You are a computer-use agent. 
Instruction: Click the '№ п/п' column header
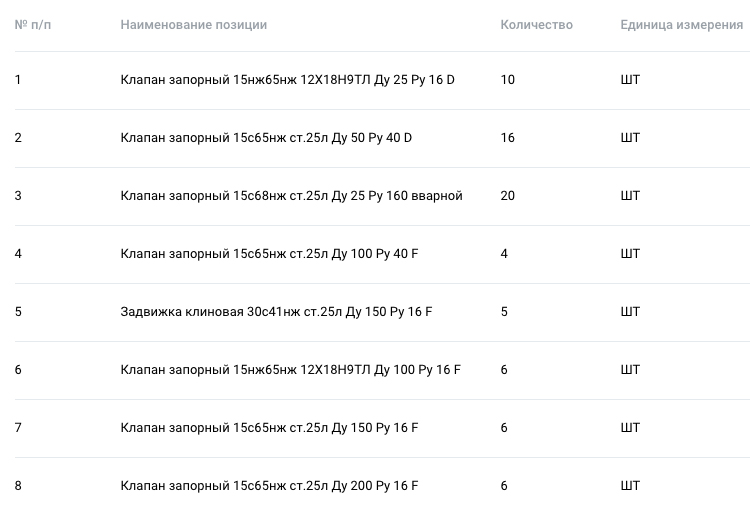point(33,24)
